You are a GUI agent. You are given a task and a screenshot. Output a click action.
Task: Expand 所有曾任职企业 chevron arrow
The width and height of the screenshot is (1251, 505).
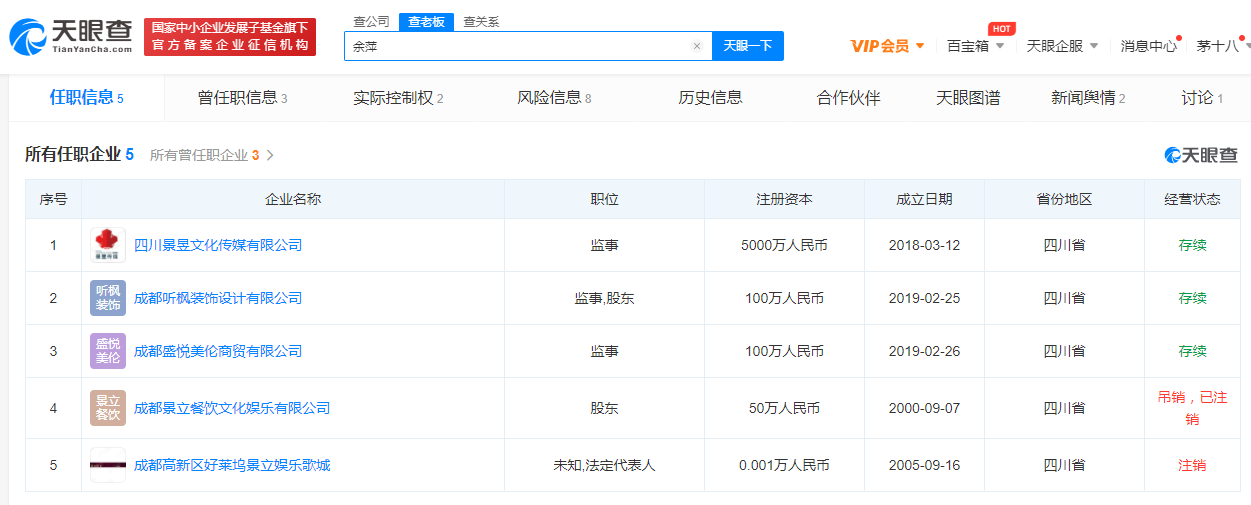point(270,155)
